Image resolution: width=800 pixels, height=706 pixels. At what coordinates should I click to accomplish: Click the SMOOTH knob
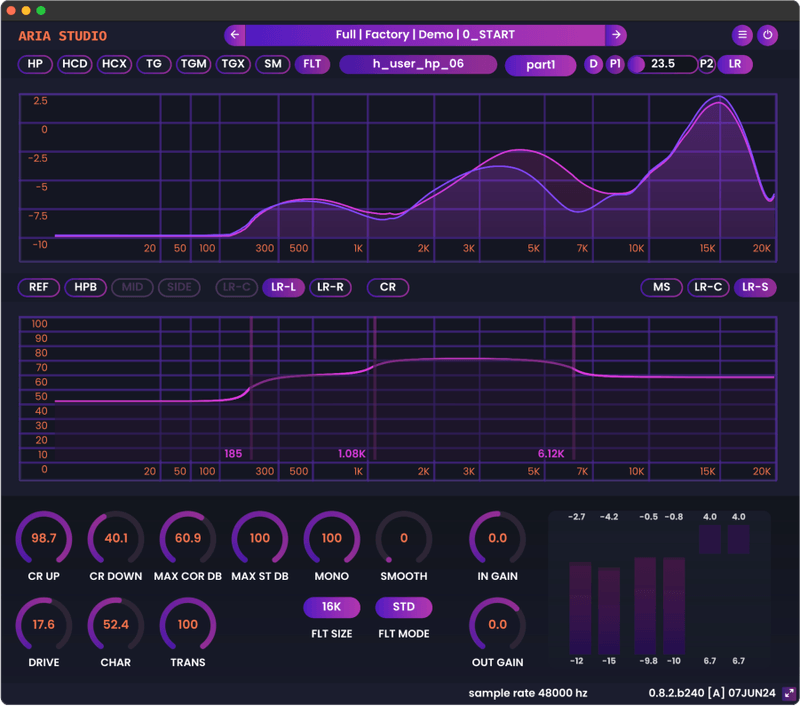pyautogui.click(x=404, y=539)
